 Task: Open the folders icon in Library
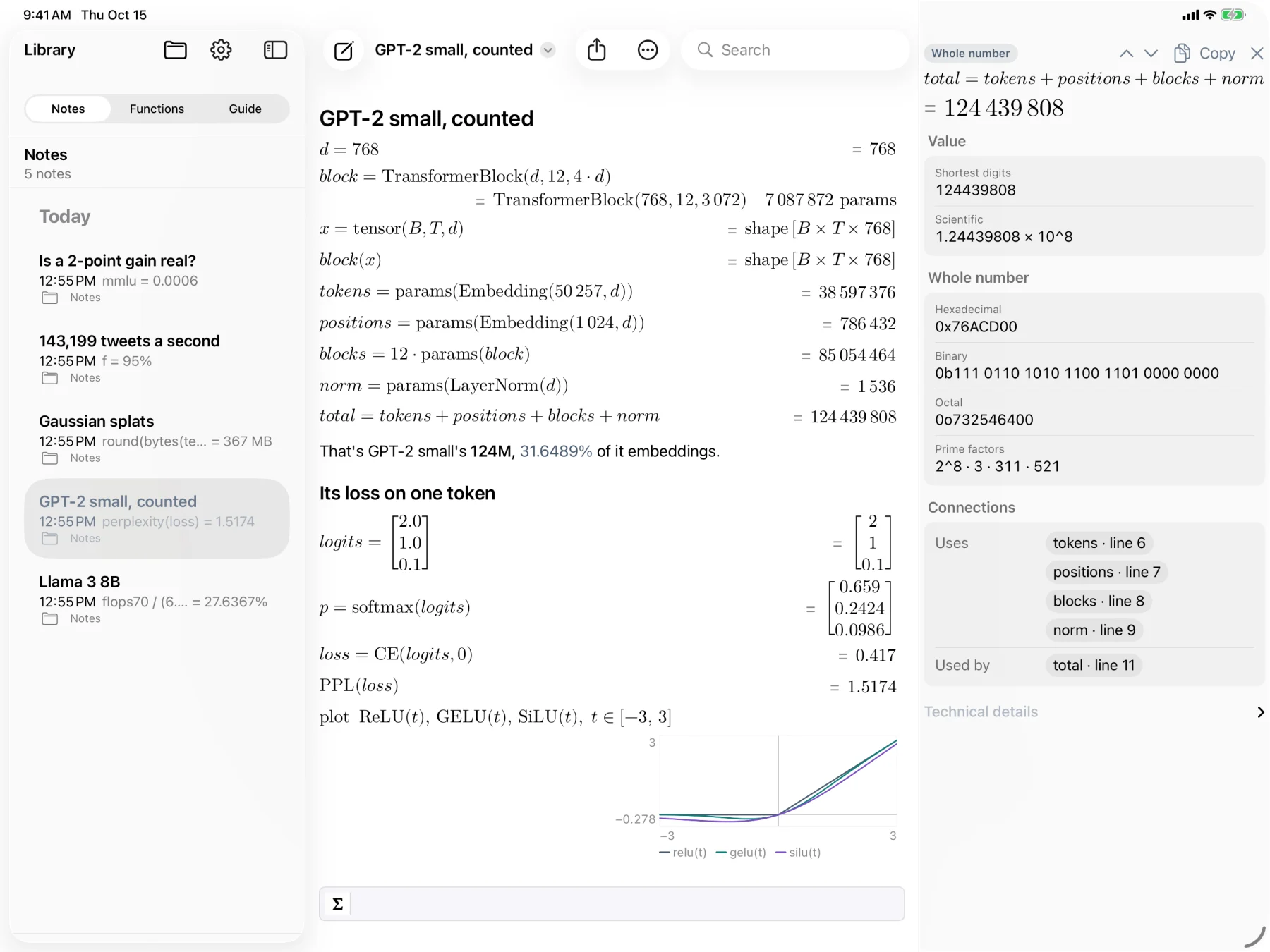175,50
